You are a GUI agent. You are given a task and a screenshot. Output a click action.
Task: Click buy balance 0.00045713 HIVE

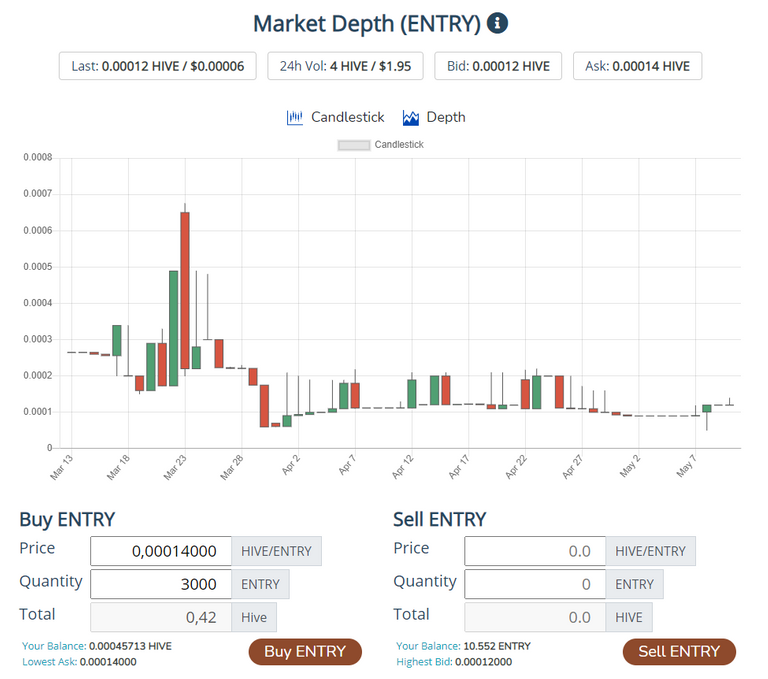coord(130,646)
